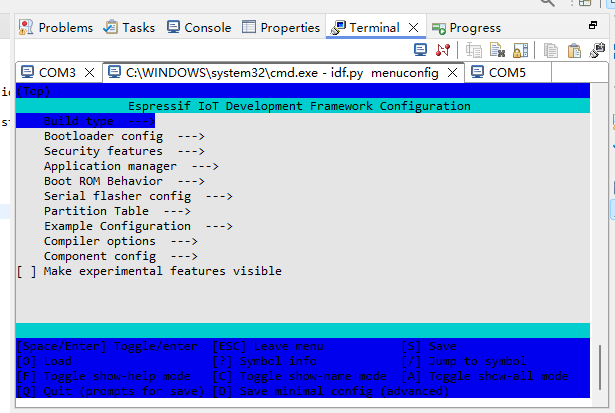The width and height of the screenshot is (615, 413).
Task: Switch to the COM3 terminal tab
Action: coord(48,73)
